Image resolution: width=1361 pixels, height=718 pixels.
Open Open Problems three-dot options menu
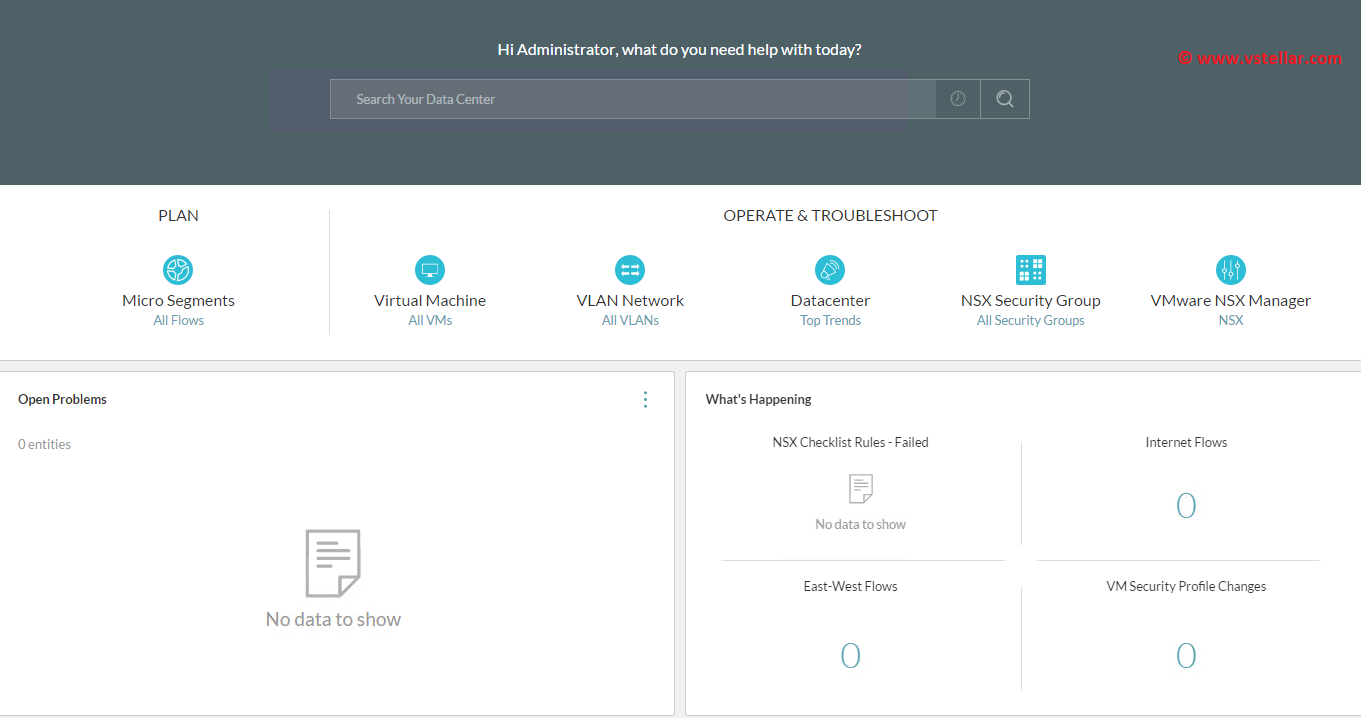pyautogui.click(x=645, y=400)
